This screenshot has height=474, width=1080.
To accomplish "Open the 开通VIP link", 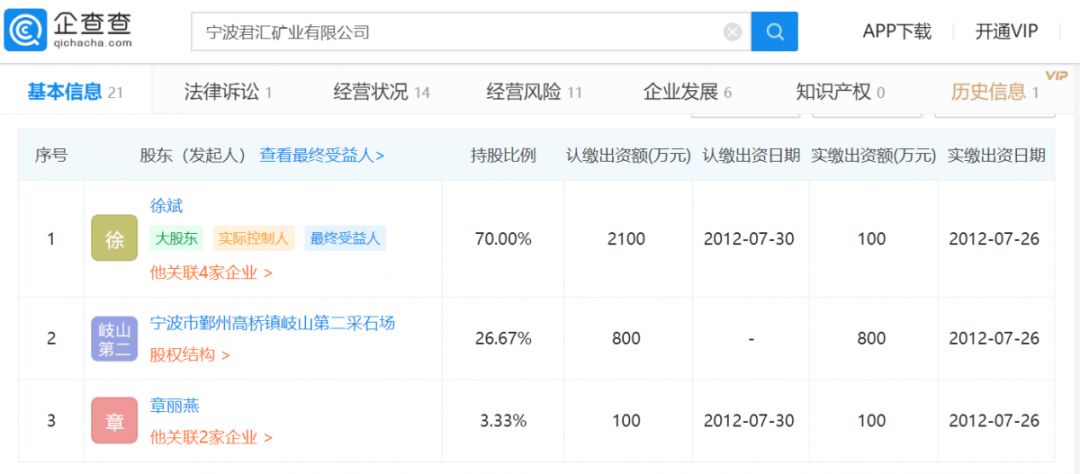I will coord(1006,32).
